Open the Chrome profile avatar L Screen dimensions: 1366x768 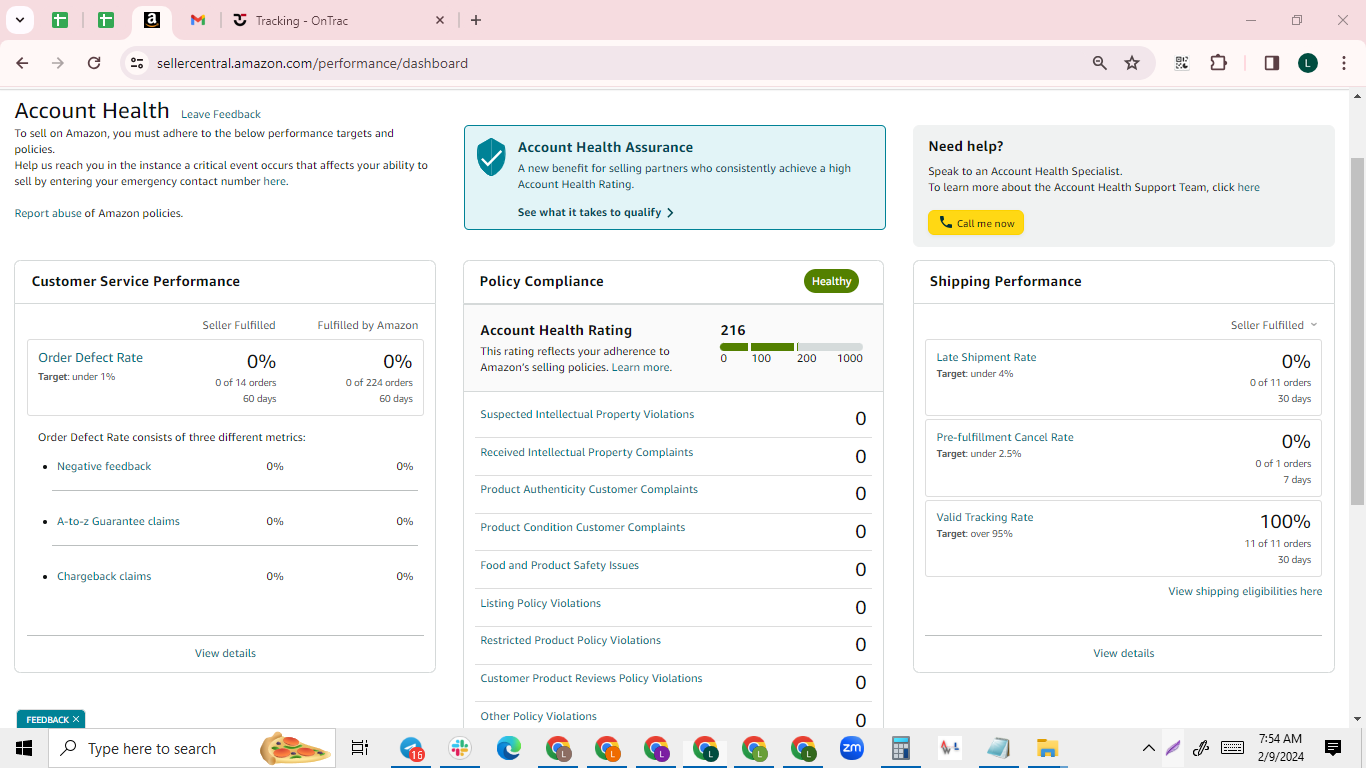coord(1308,63)
